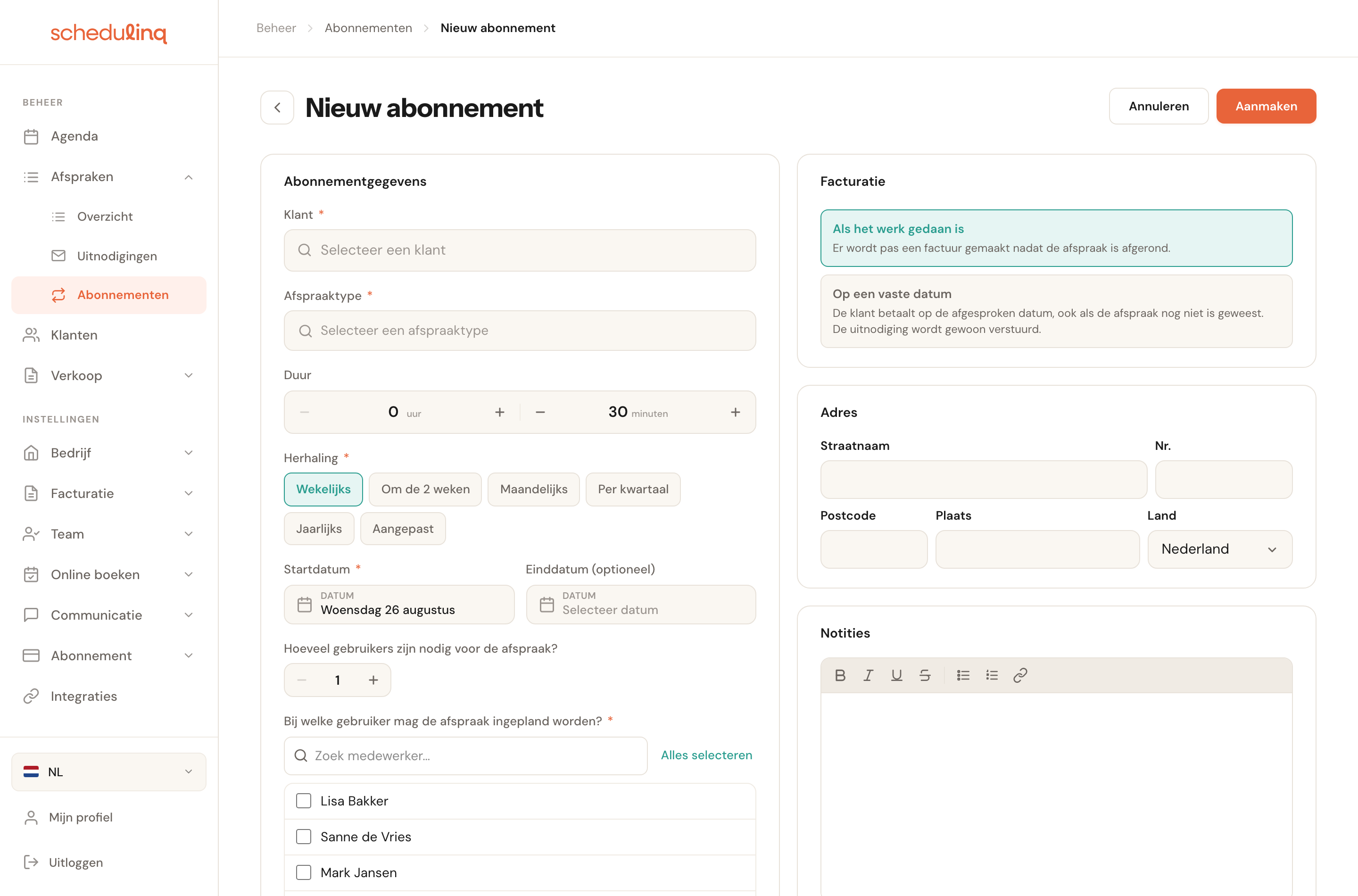Expand the Bedrijf settings section
1358x896 pixels.
pyautogui.click(x=189, y=453)
